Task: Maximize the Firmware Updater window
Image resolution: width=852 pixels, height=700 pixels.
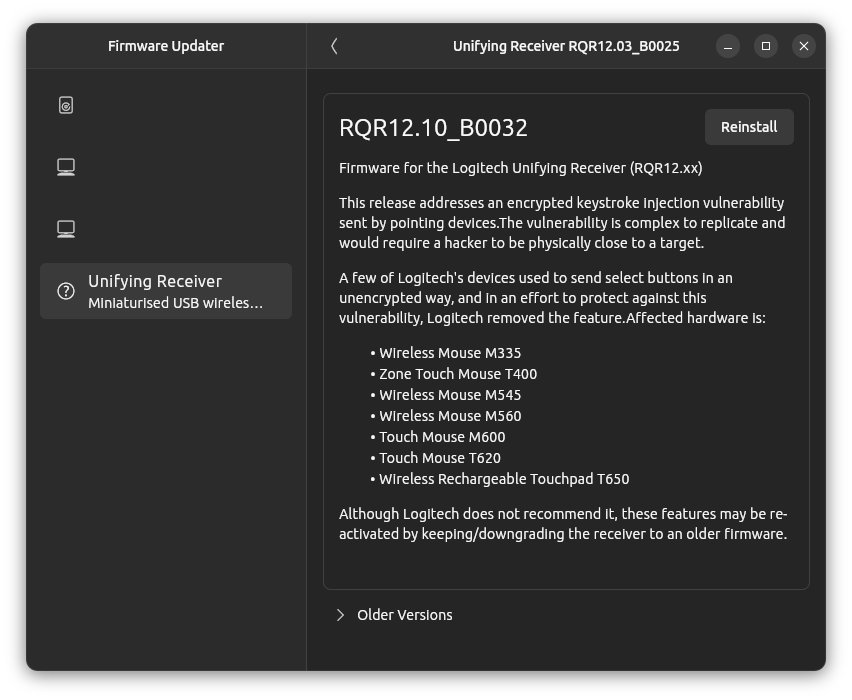Action: click(x=766, y=46)
